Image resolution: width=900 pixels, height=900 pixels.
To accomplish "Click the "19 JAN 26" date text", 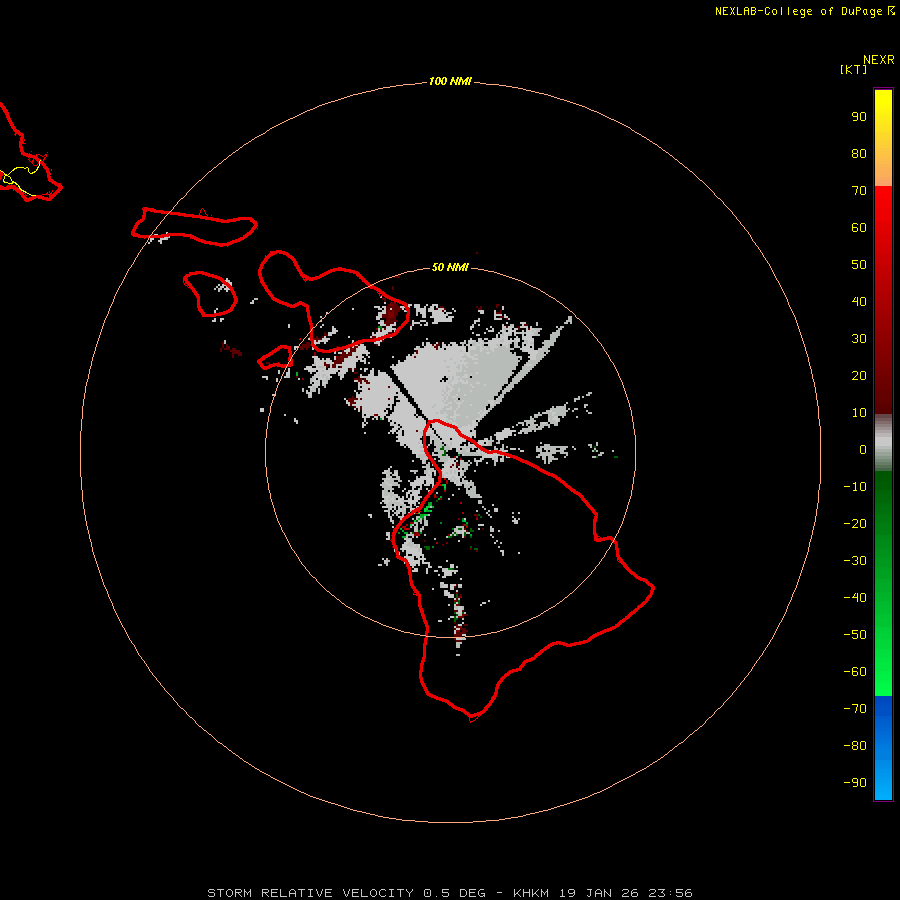I will pyautogui.click(x=599, y=893).
